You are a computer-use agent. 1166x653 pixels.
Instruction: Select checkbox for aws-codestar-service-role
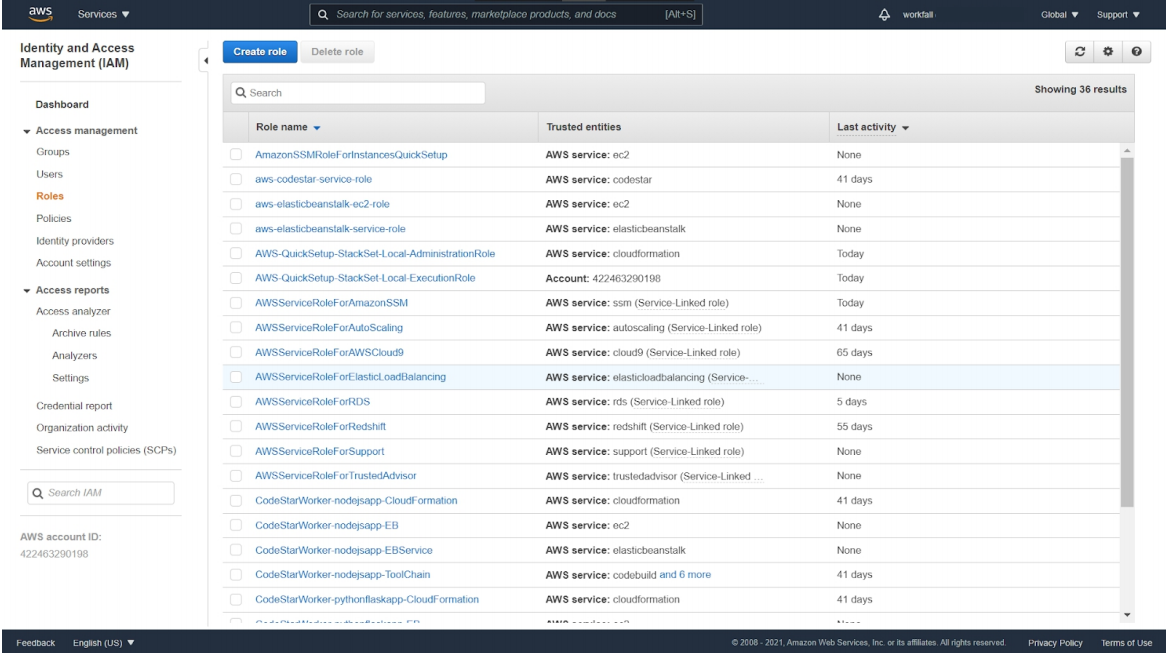[236, 179]
